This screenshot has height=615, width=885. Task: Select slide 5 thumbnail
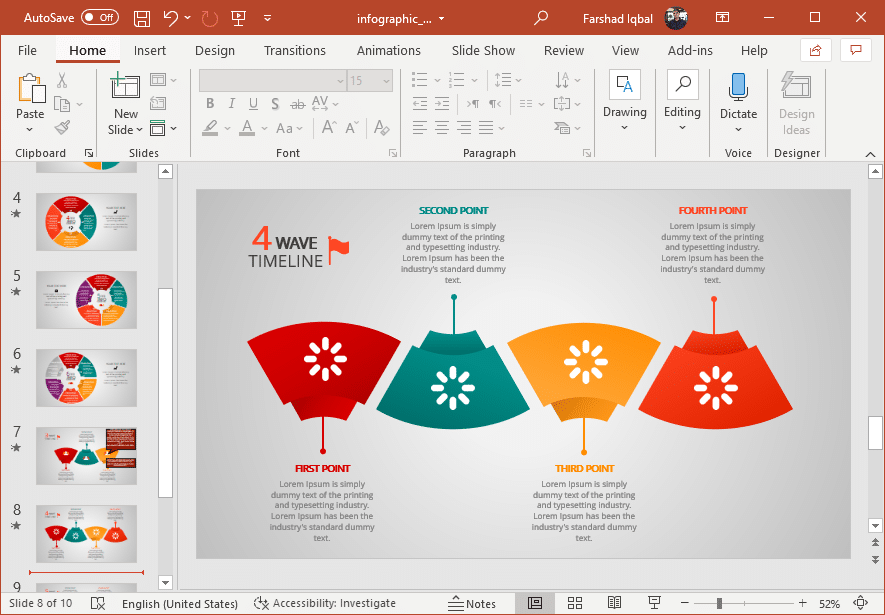tap(86, 299)
